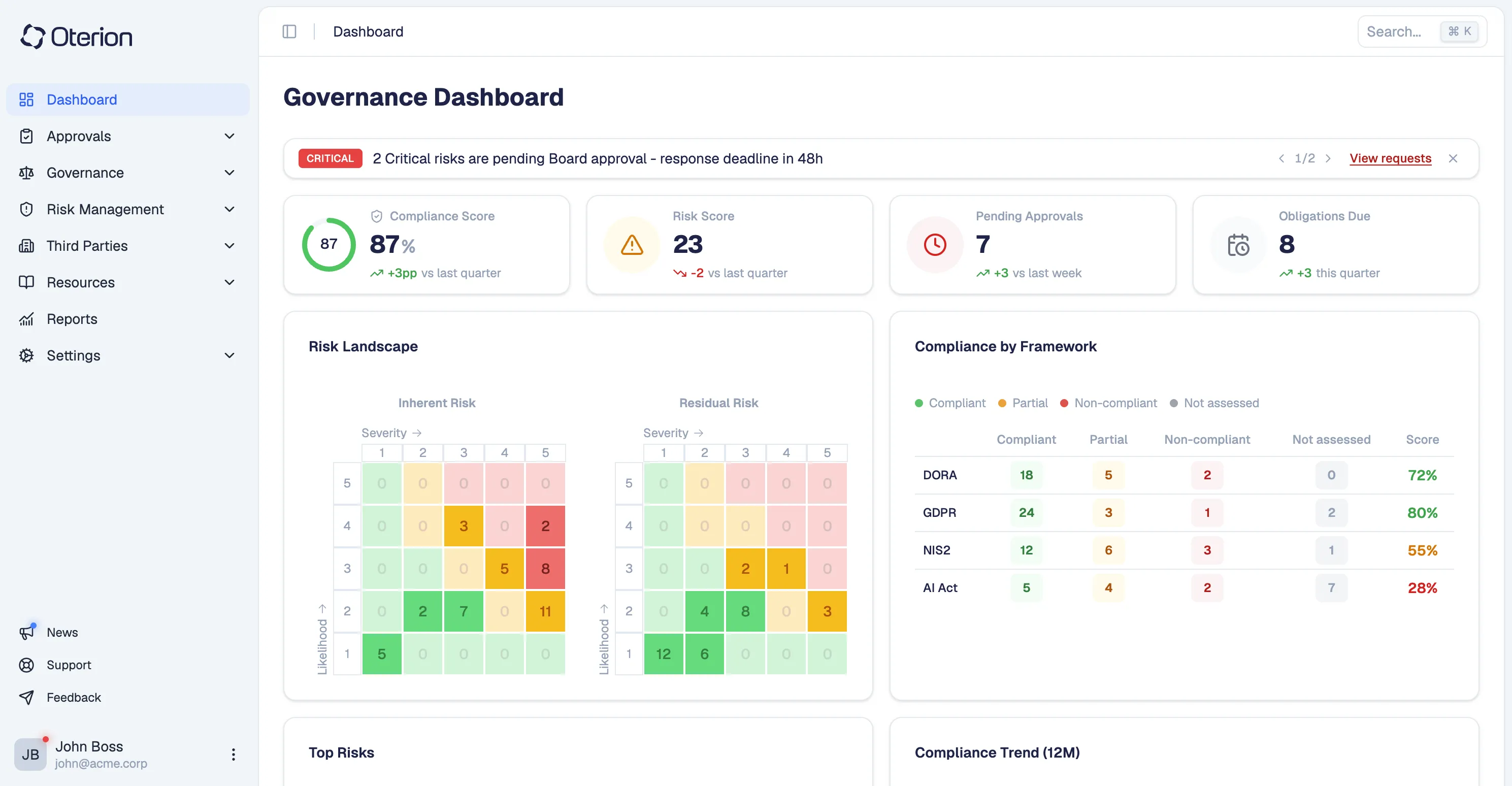Click the Search input field
The width and height of the screenshot is (1512, 786).
pos(1422,31)
